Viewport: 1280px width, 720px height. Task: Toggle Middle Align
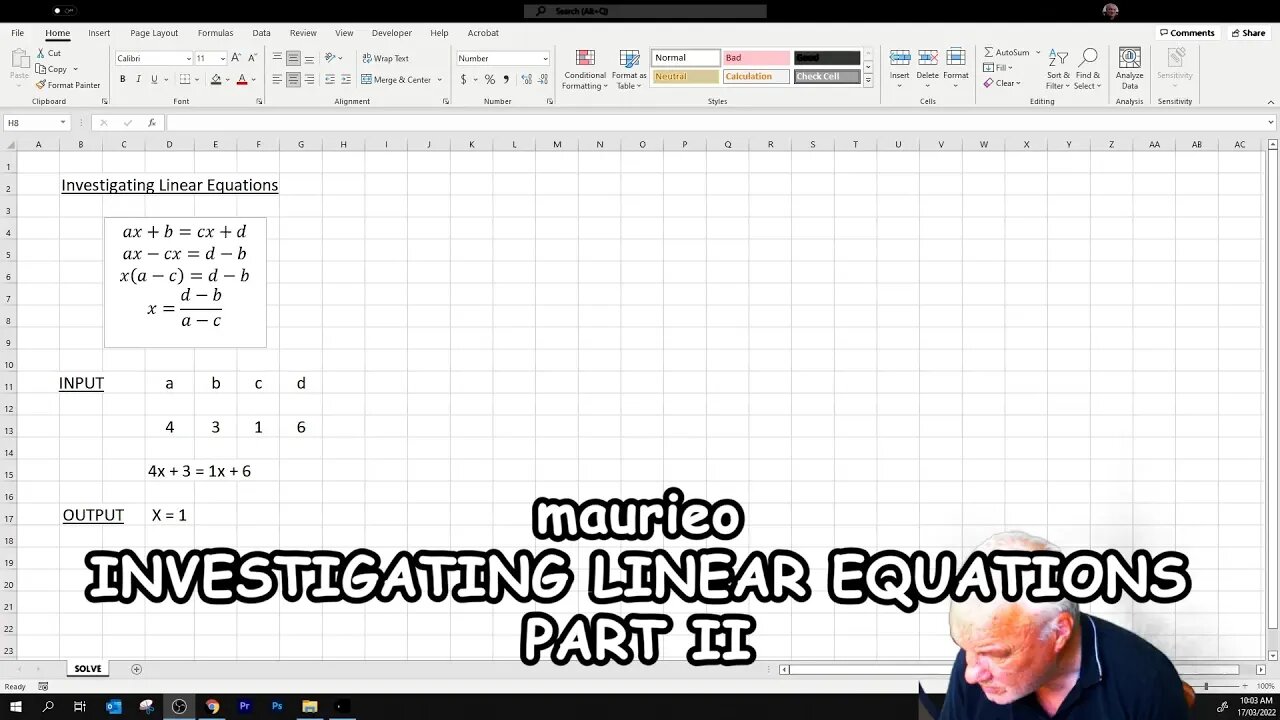pos(293,58)
